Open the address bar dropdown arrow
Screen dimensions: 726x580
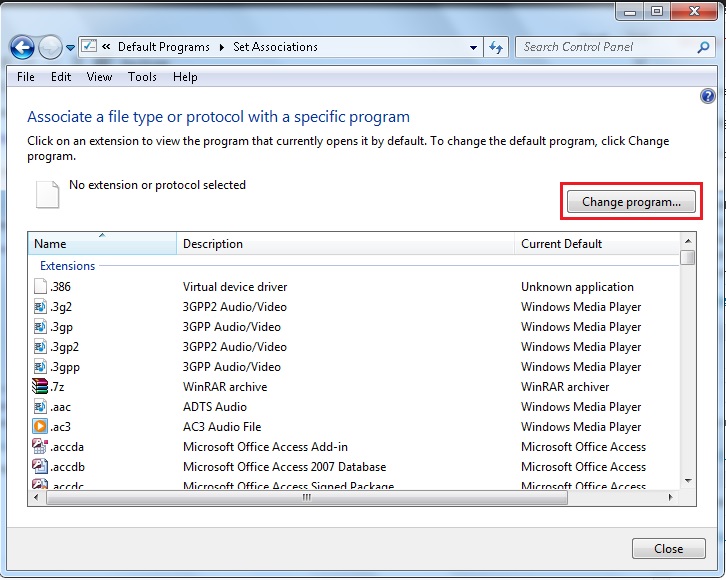point(473,47)
